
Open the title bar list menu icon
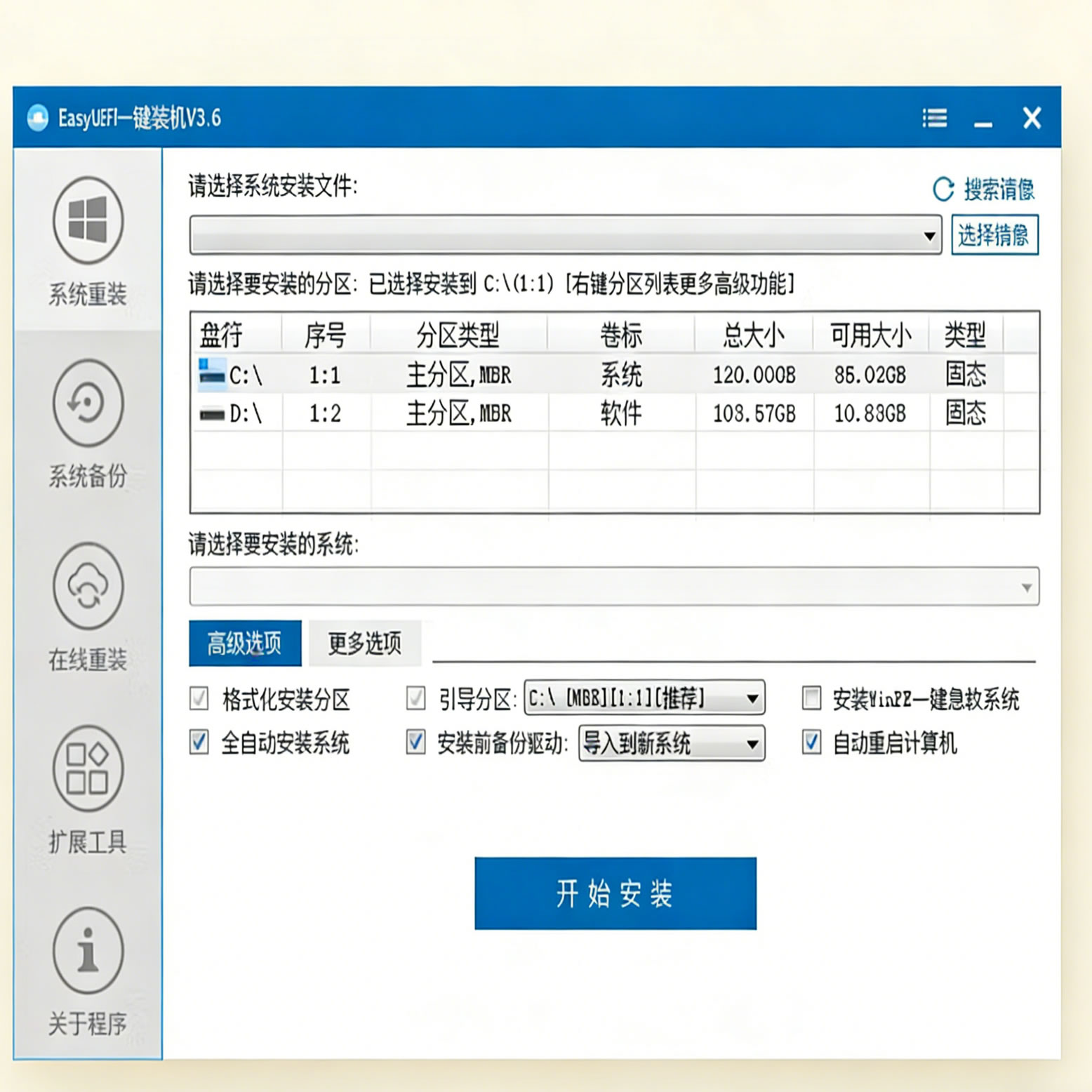pyautogui.click(x=934, y=118)
